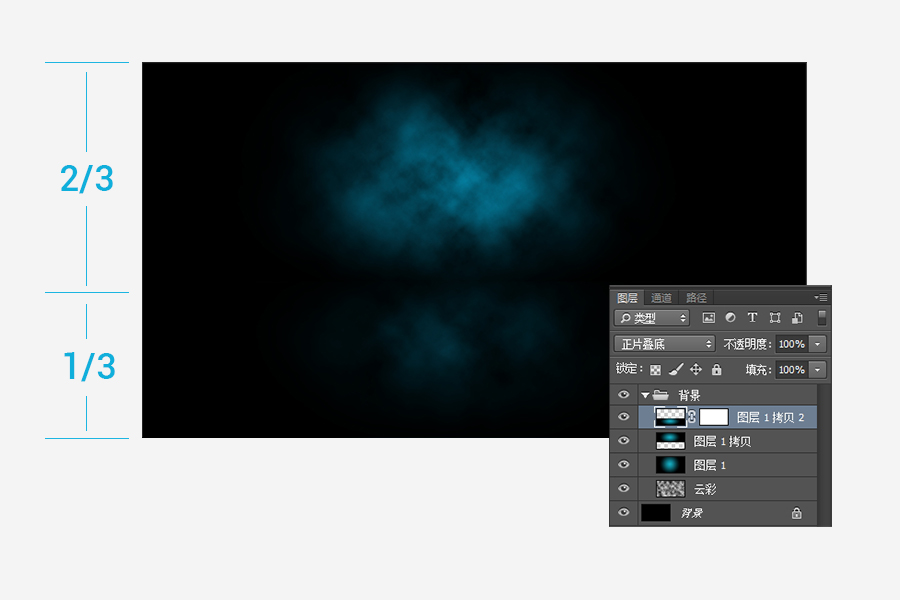Open the 填充 fill dropdown arrow
Screen dimensions: 900x600
819,370
